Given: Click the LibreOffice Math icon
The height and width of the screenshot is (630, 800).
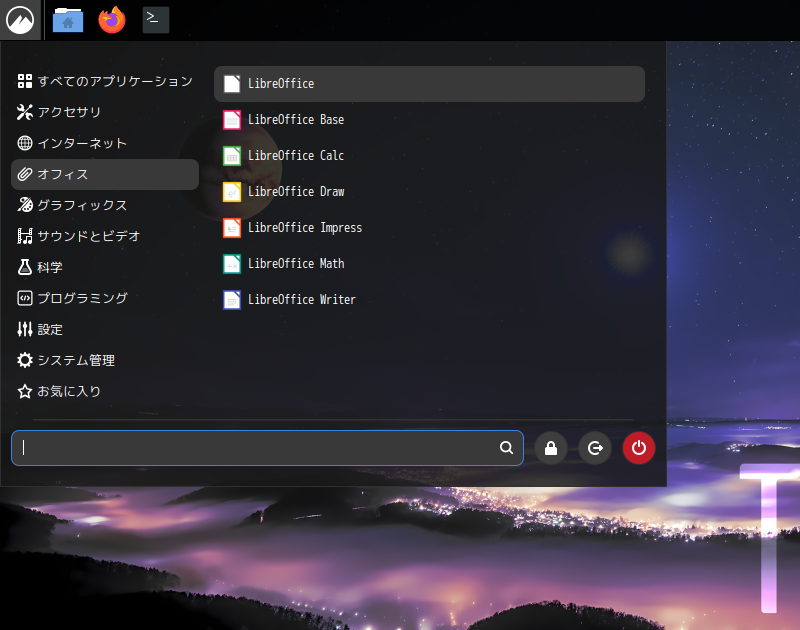Looking at the screenshot, I should pyautogui.click(x=232, y=264).
